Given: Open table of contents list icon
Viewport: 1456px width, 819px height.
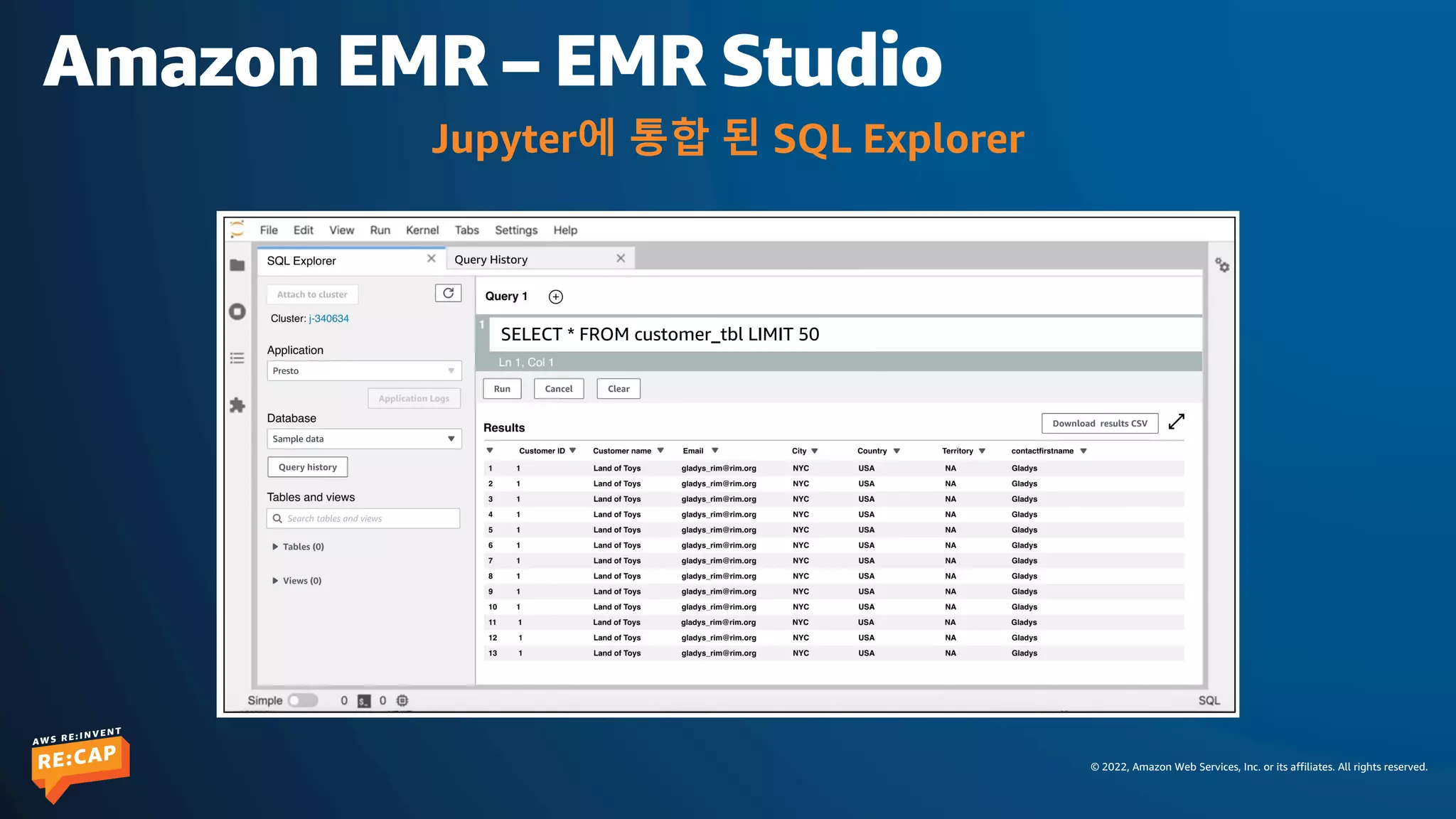Looking at the screenshot, I should (x=237, y=358).
